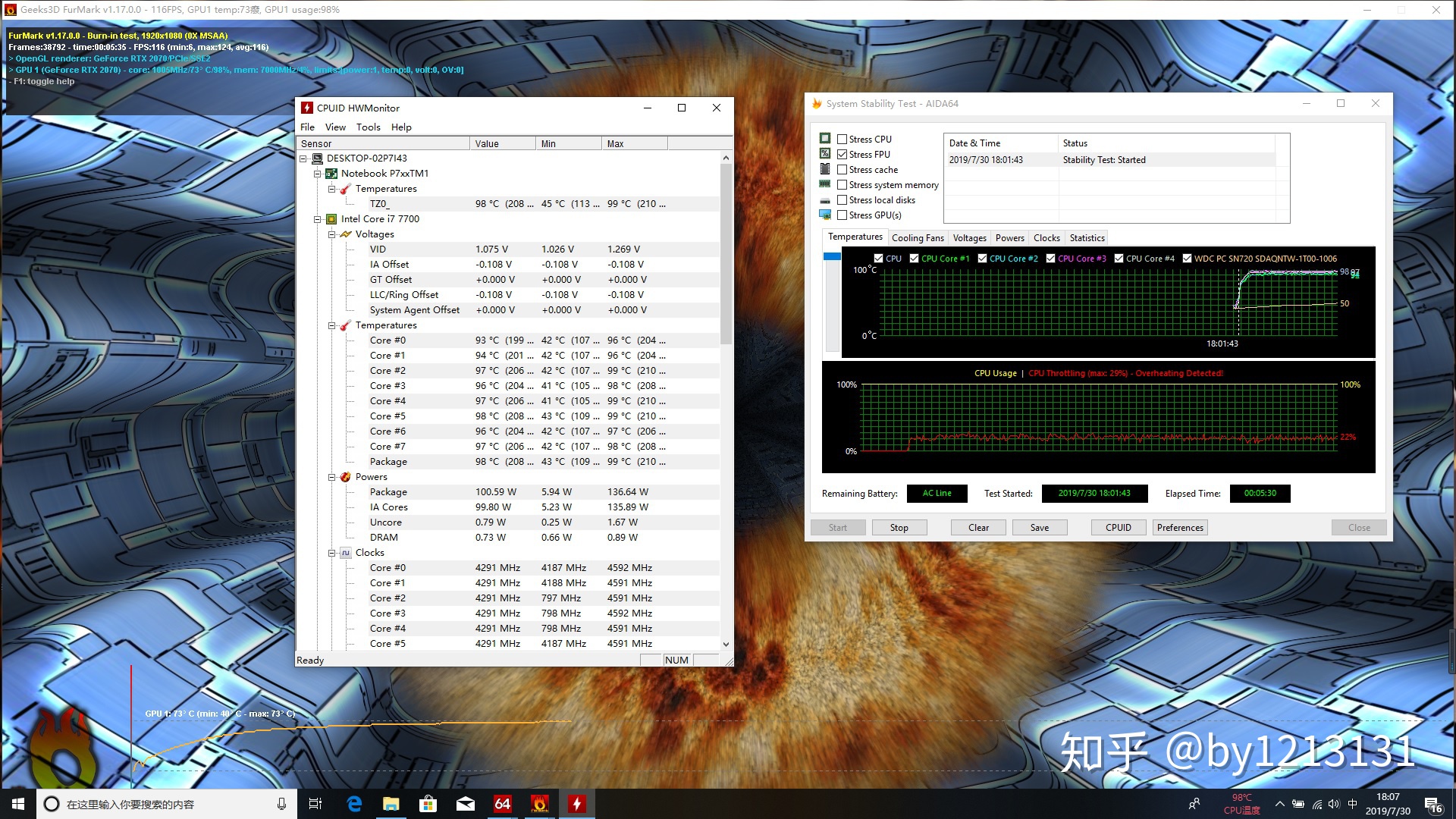Switch to AIDA64 taskbar icon
Image resolution: width=1456 pixels, height=819 pixels.
[503, 804]
